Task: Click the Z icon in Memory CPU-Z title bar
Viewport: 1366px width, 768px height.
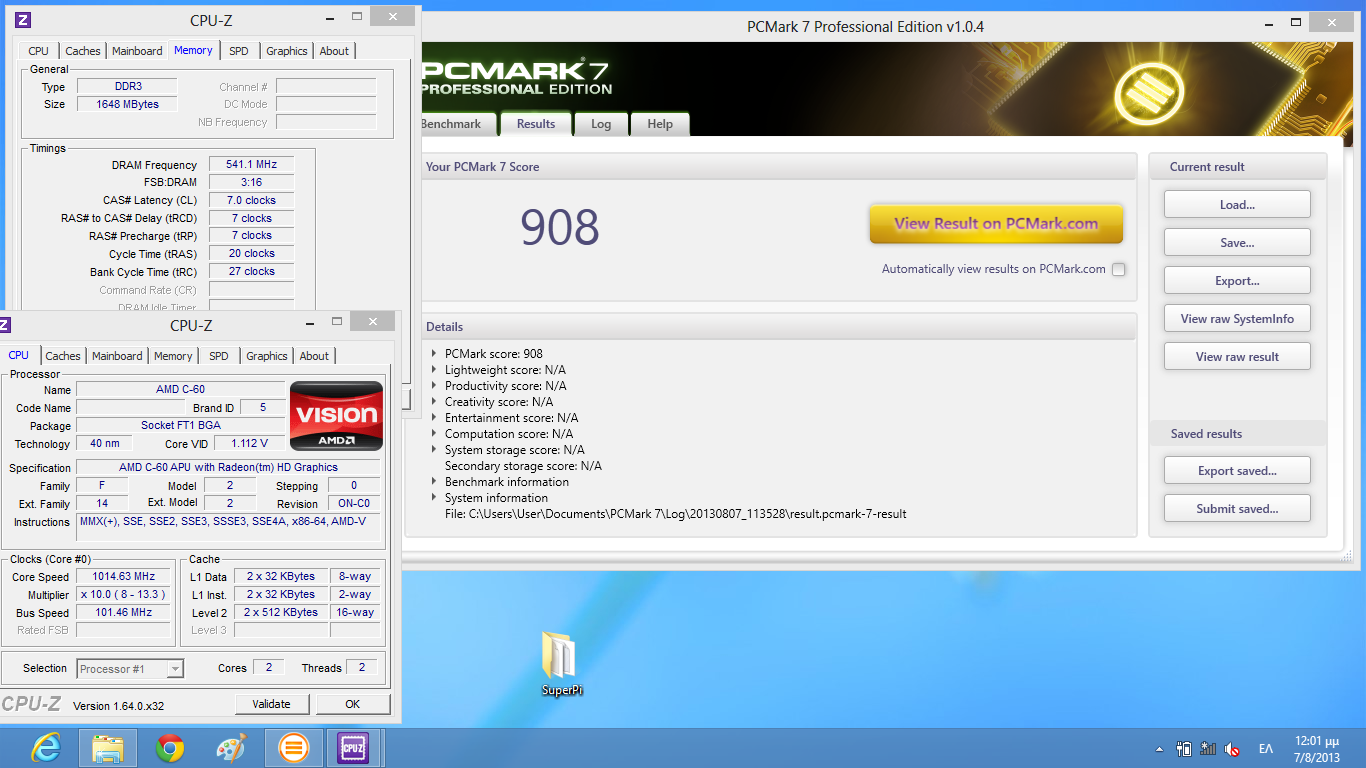Action: [24, 20]
